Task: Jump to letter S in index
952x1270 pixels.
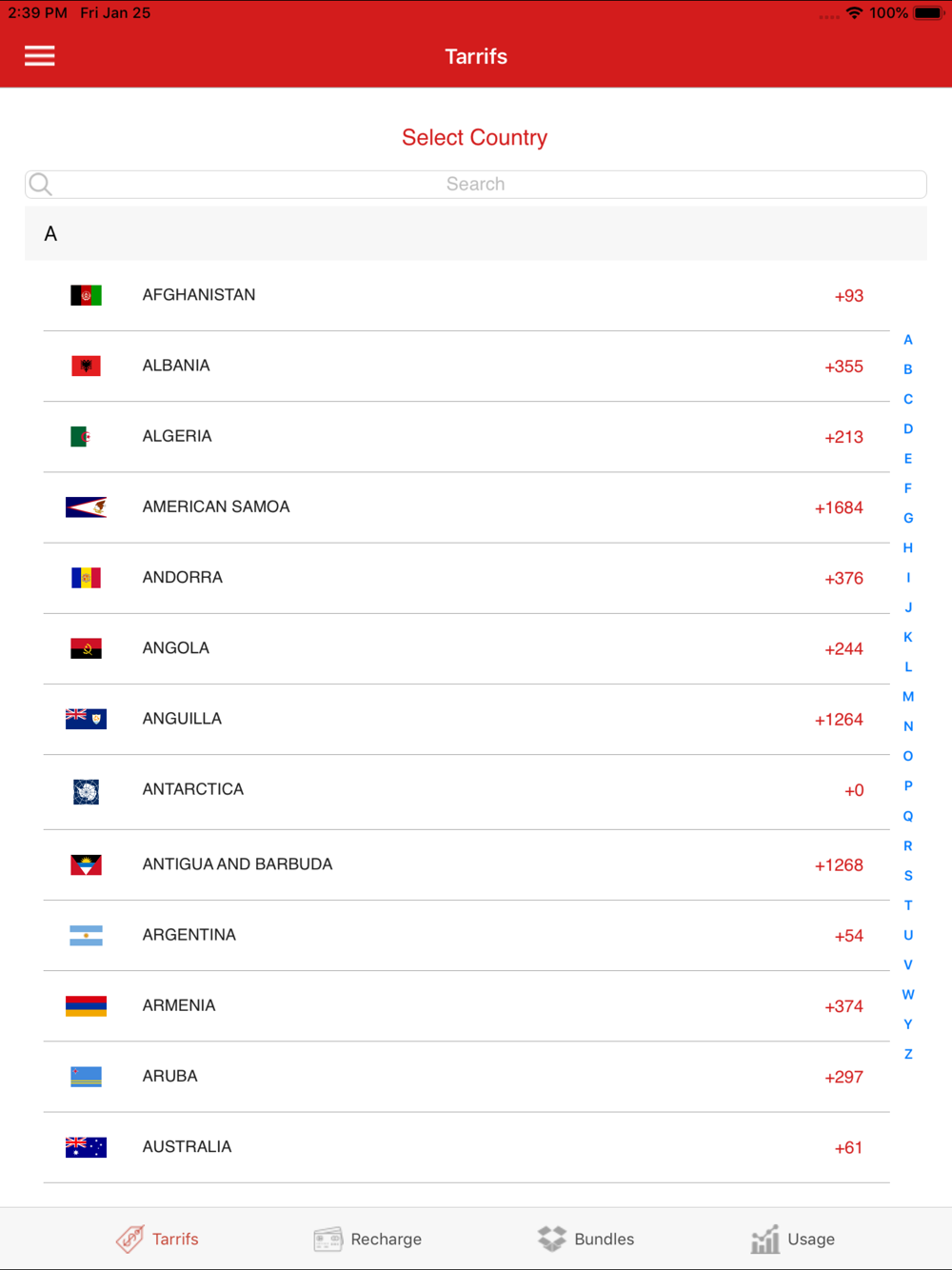Action: pos(908,876)
